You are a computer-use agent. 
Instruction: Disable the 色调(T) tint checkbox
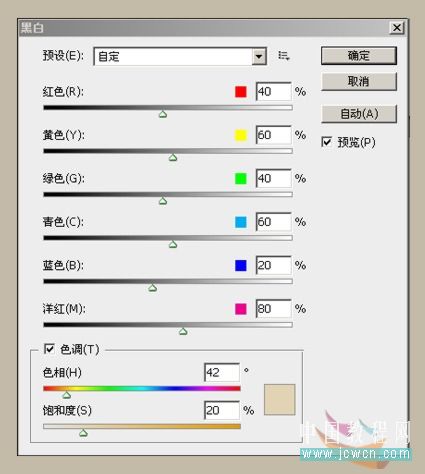(49, 349)
